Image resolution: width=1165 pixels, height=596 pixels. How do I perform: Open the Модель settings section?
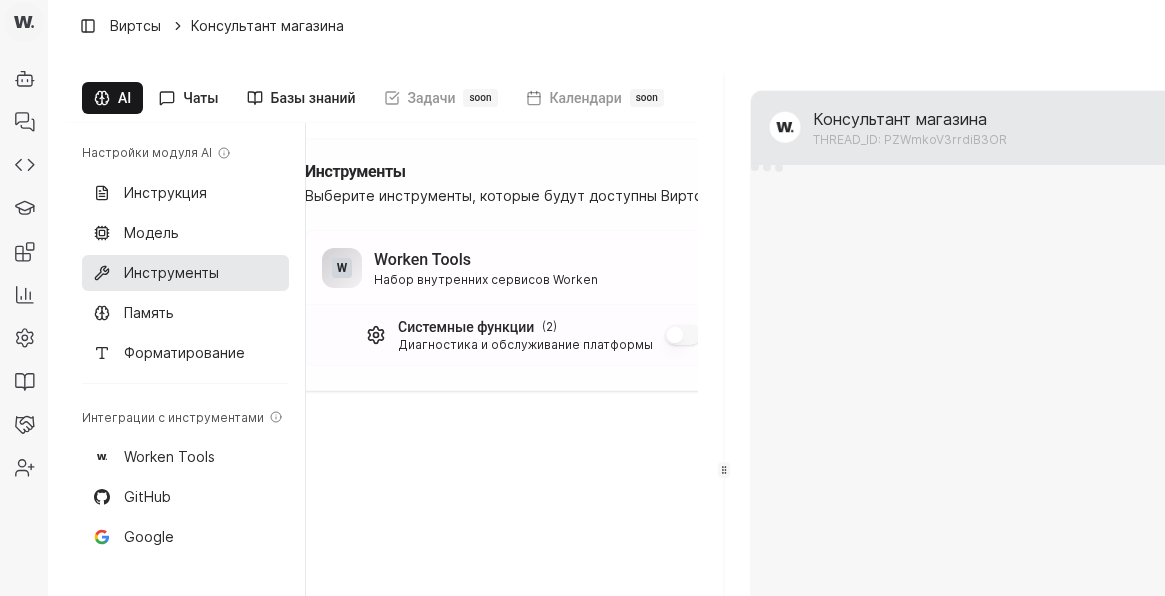(151, 233)
